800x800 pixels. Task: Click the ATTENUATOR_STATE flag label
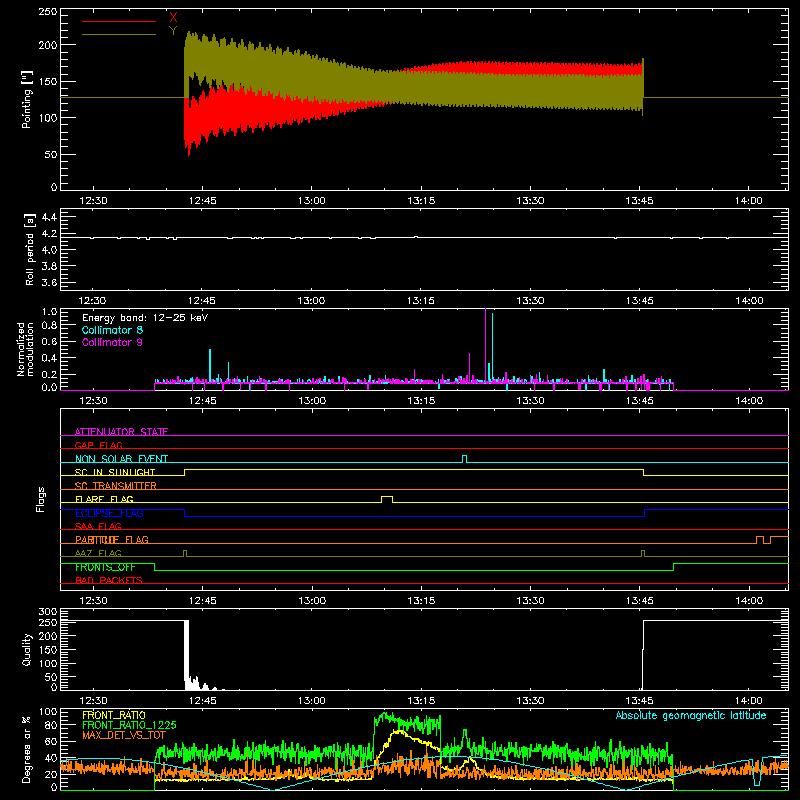click(x=121, y=432)
